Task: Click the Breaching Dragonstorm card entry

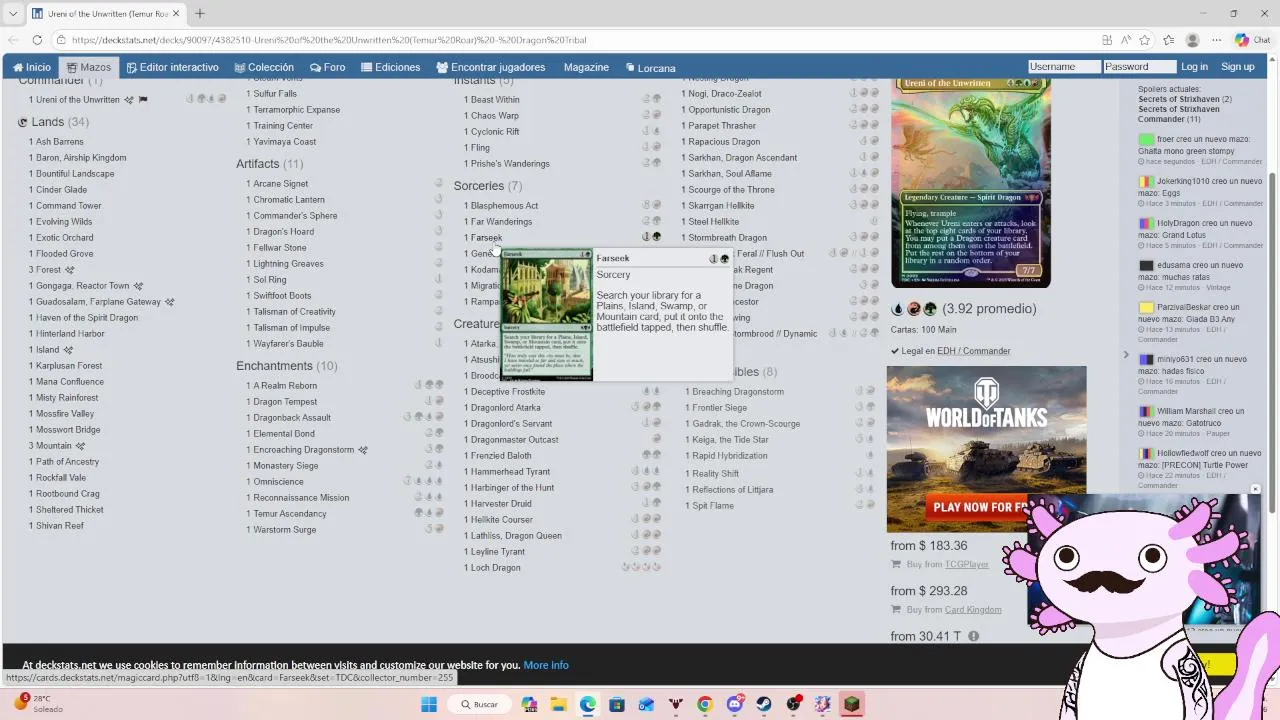Action: 738,392
